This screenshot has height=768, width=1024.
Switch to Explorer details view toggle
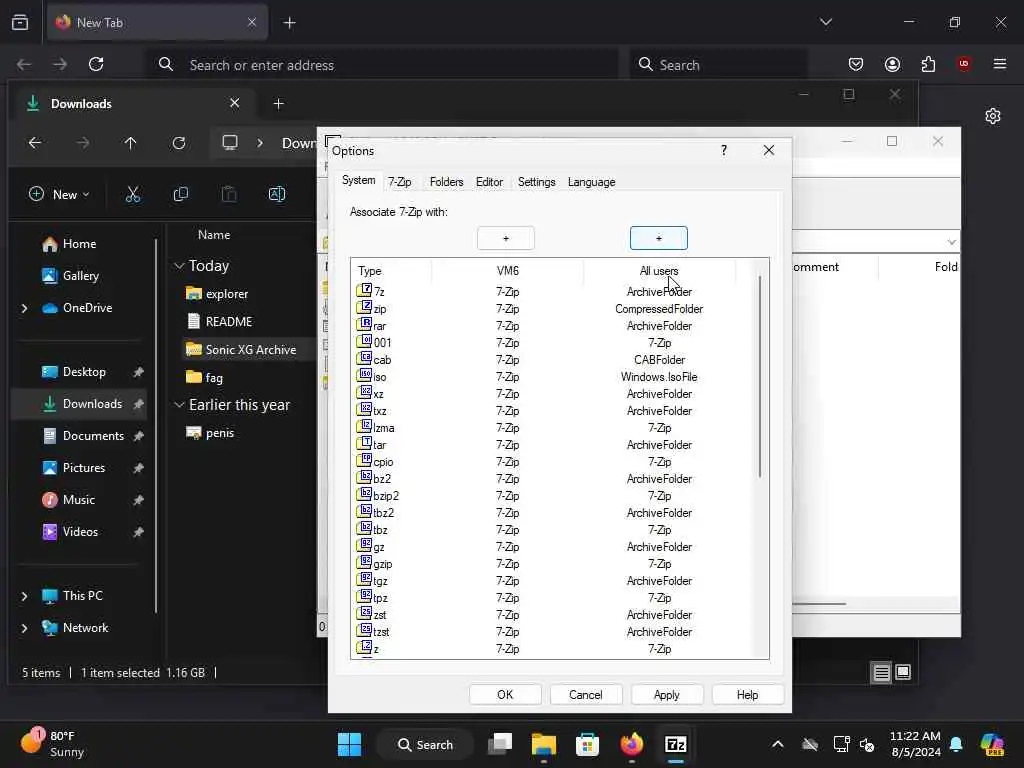click(882, 673)
